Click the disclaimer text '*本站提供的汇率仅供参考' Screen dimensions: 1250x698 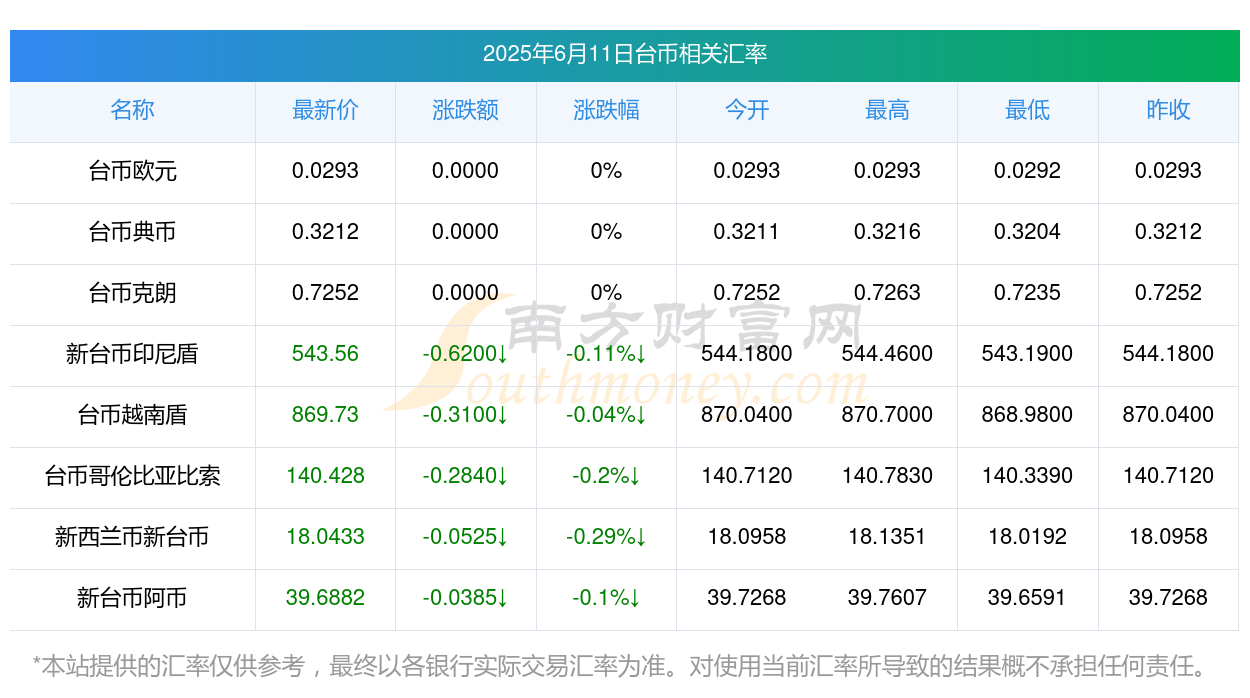pos(168,666)
